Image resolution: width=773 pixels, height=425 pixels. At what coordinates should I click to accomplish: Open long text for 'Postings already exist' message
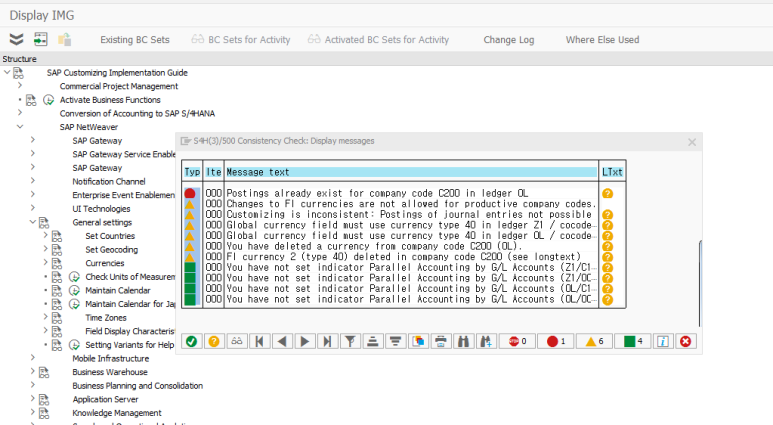pyautogui.click(x=607, y=193)
